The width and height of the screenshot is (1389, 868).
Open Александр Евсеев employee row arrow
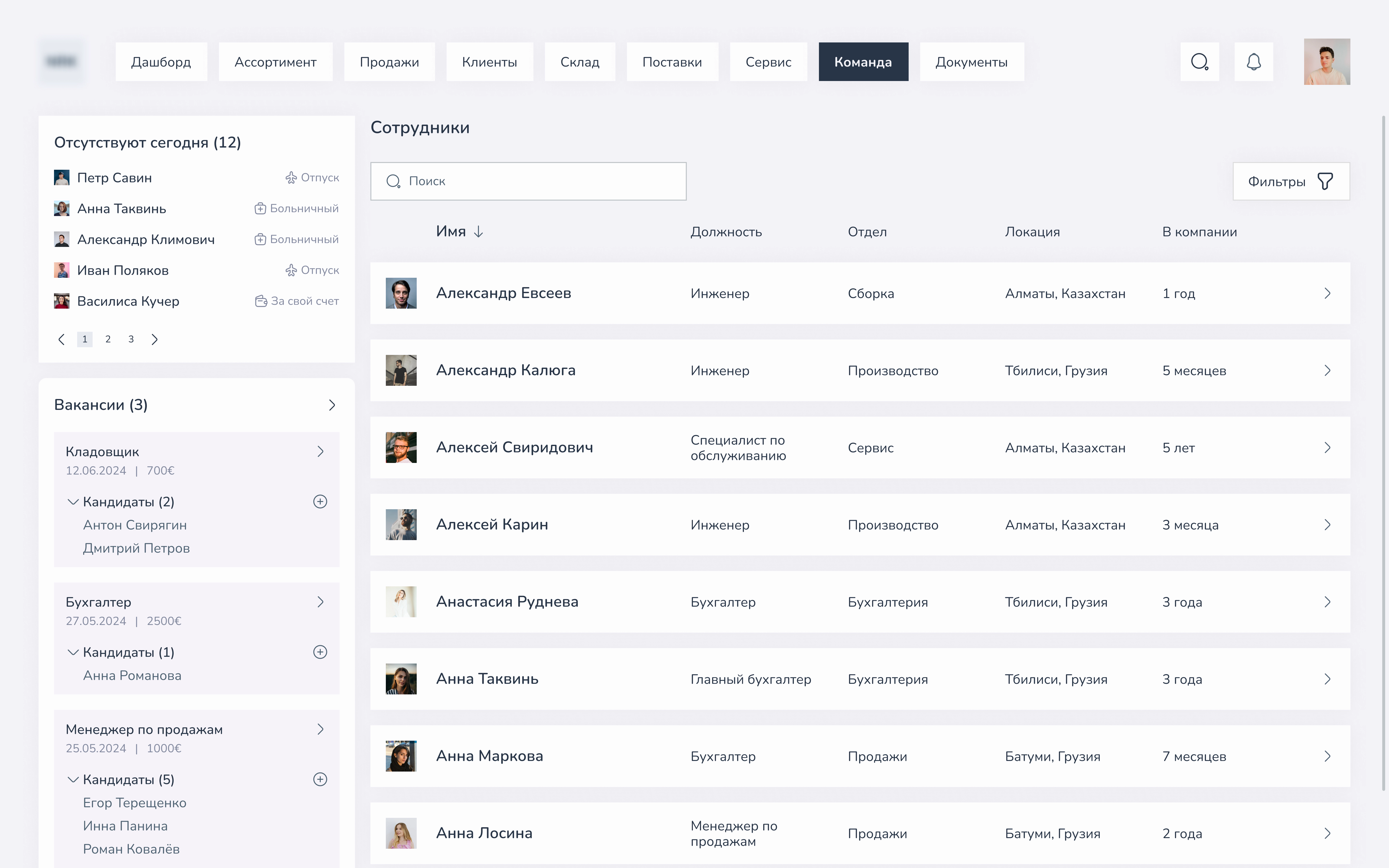coord(1327,293)
